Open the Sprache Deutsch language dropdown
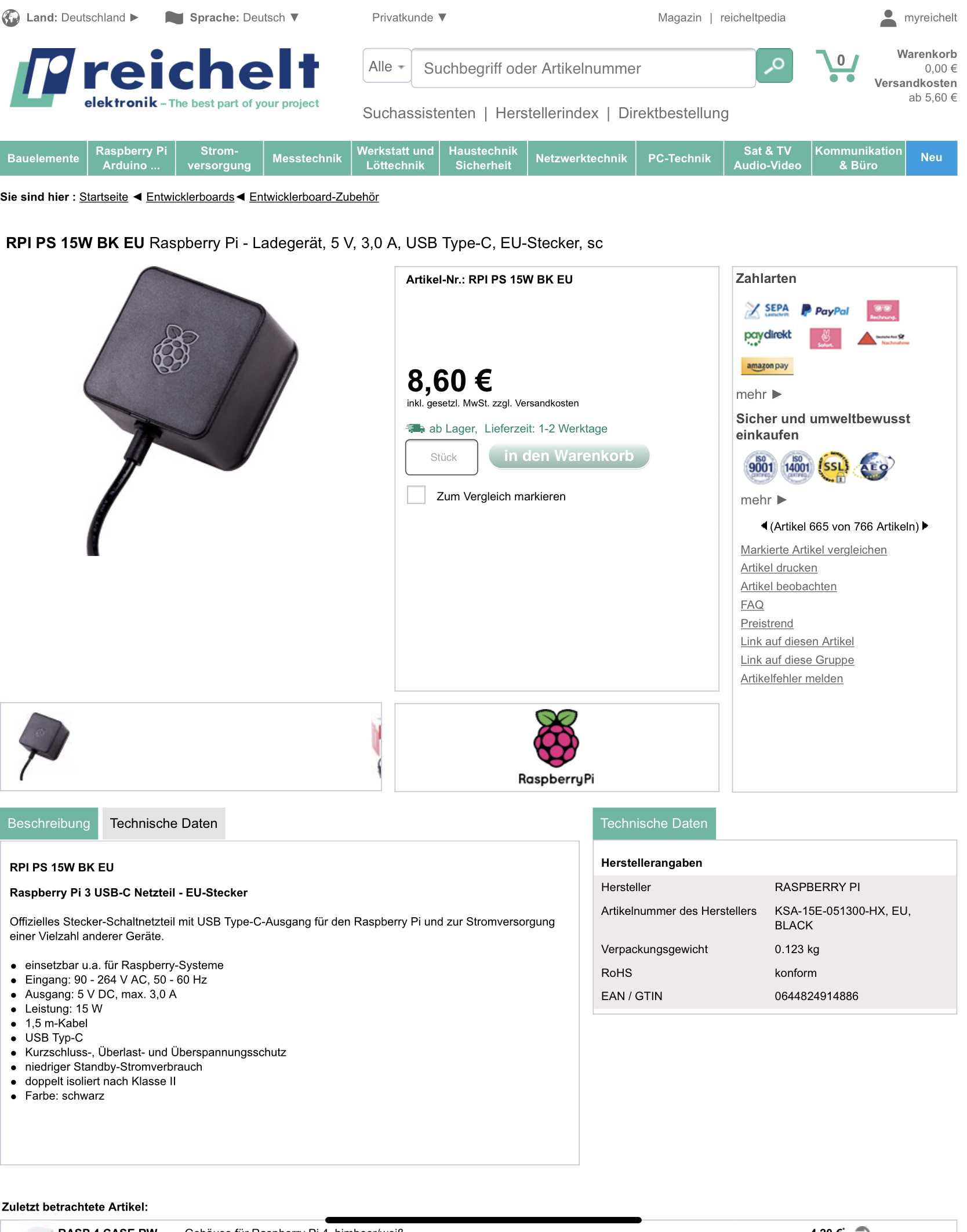 tap(232, 17)
